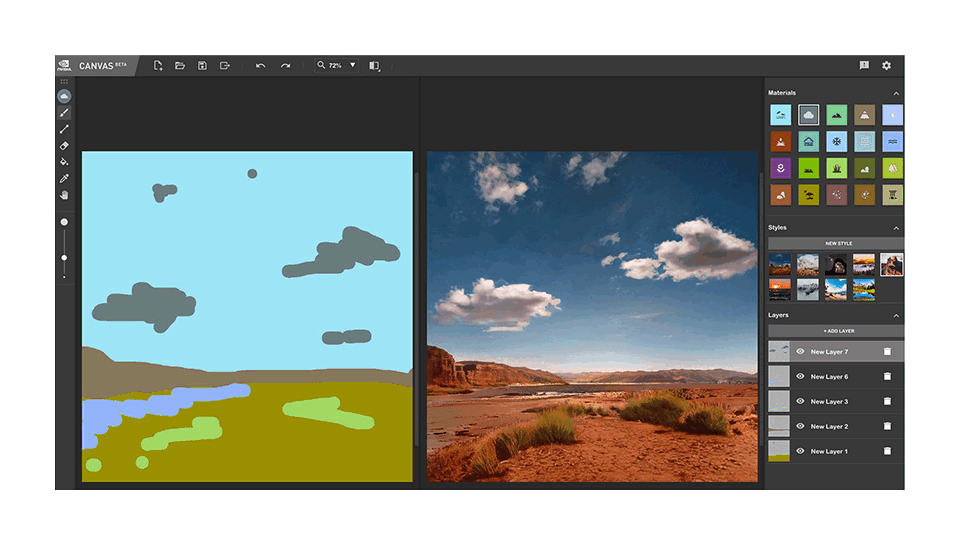Apply the first desert night style thumbnail

780,265
